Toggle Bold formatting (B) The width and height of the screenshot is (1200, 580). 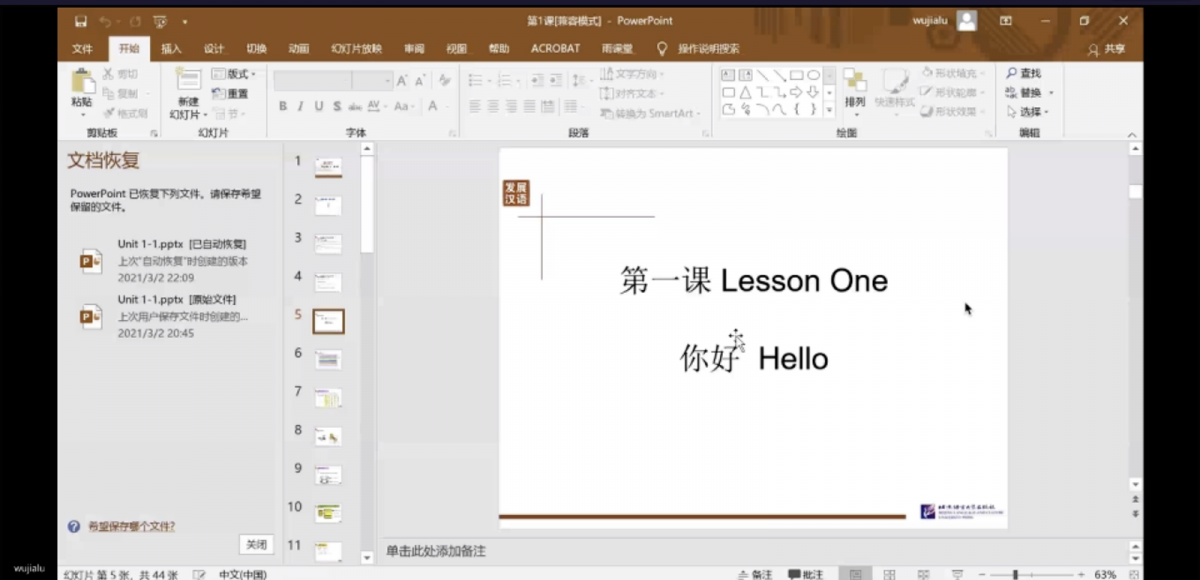(x=283, y=106)
